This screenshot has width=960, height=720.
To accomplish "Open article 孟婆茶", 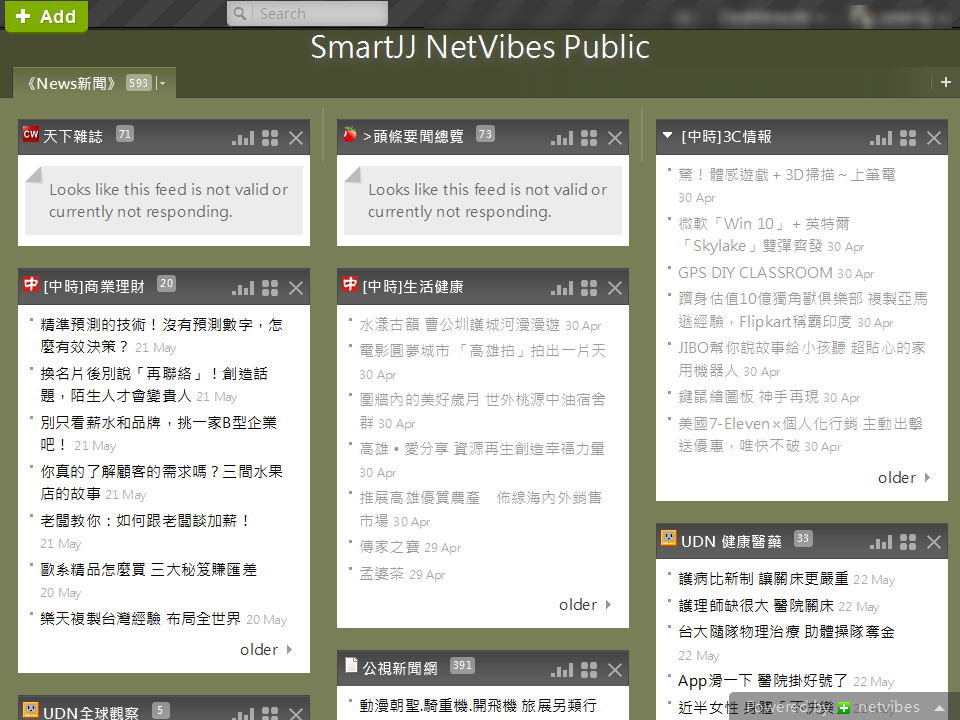I will coord(381,574).
